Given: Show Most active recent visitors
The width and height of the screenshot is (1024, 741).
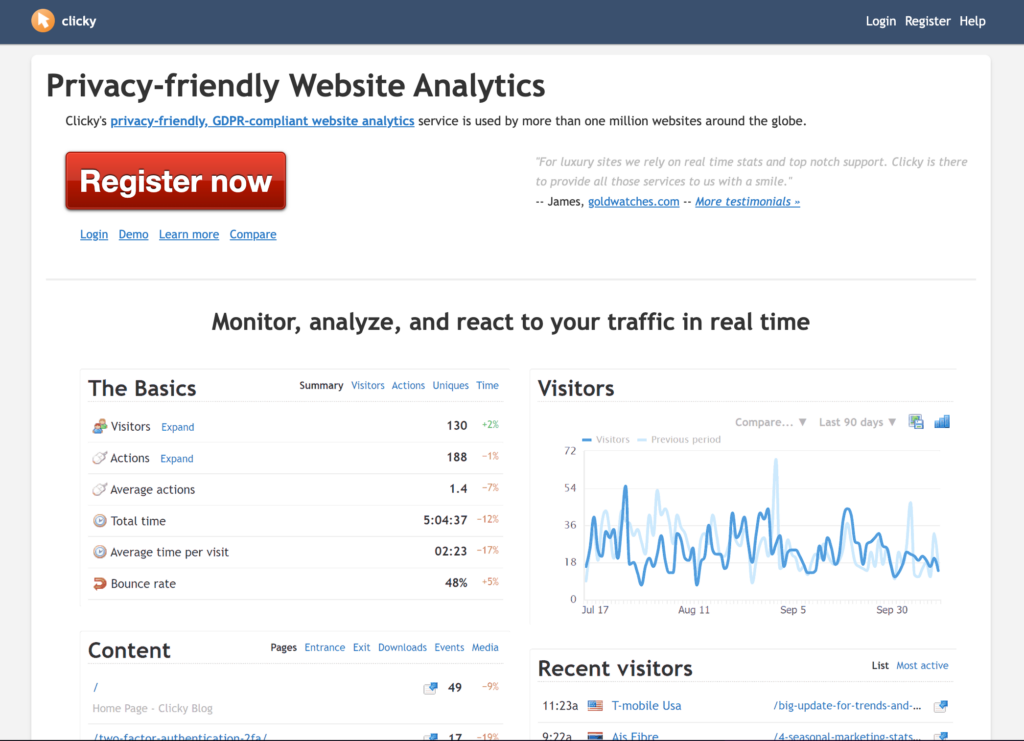Looking at the screenshot, I should [x=922, y=665].
